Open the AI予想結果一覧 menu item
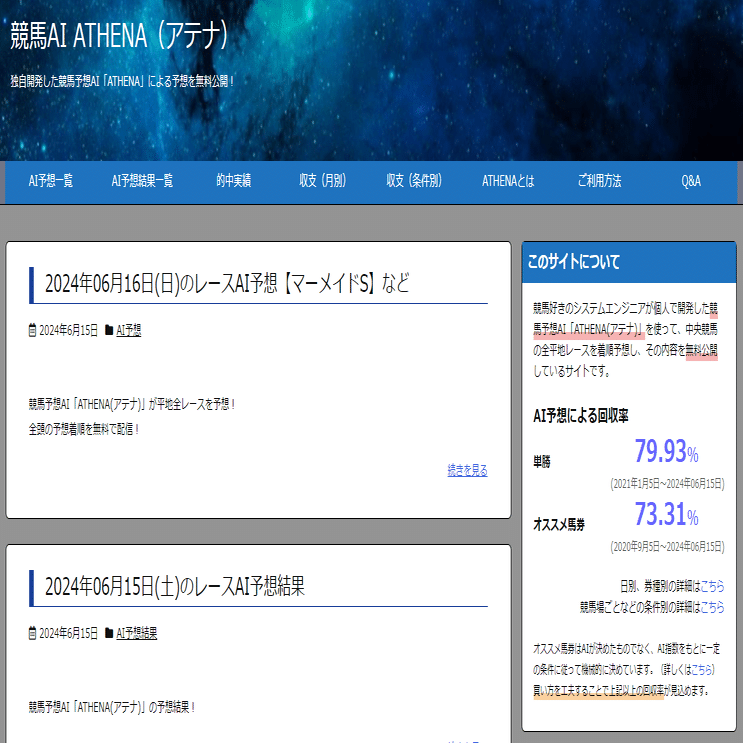 click(142, 181)
